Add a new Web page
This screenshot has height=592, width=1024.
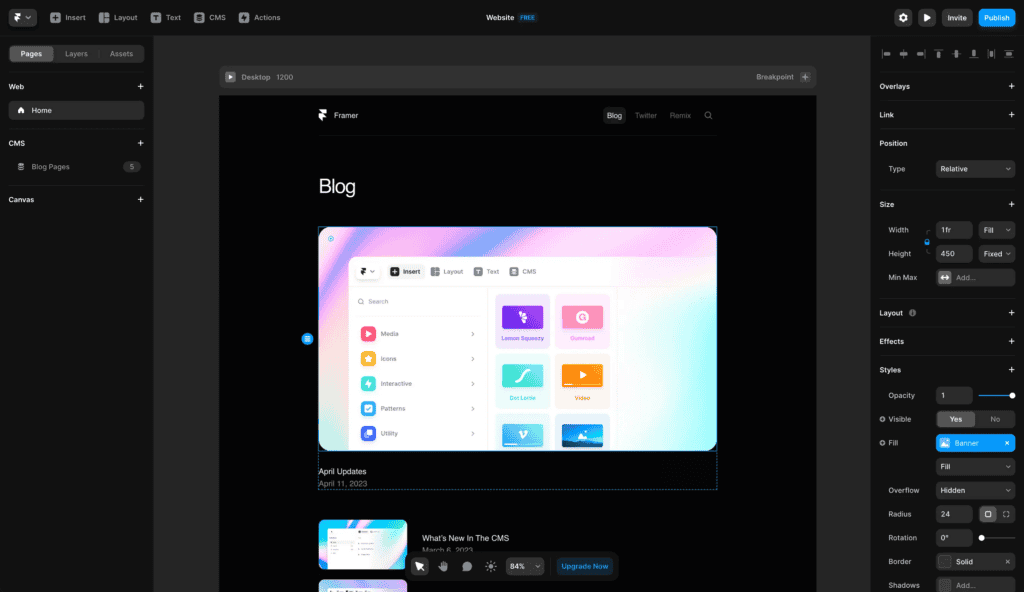(140, 86)
